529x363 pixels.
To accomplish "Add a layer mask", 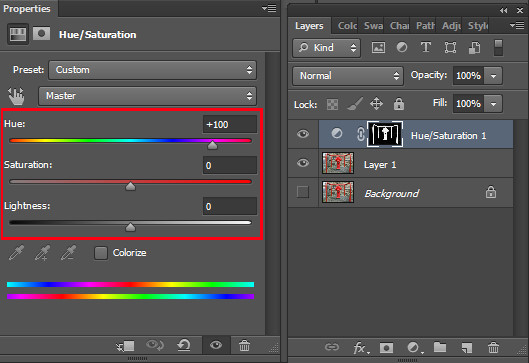I will pyautogui.click(x=386, y=347).
